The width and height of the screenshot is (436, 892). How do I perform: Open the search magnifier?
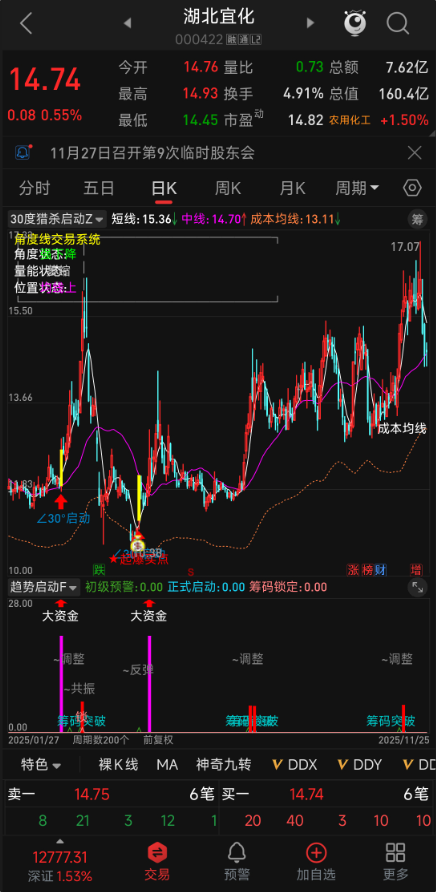point(398,23)
